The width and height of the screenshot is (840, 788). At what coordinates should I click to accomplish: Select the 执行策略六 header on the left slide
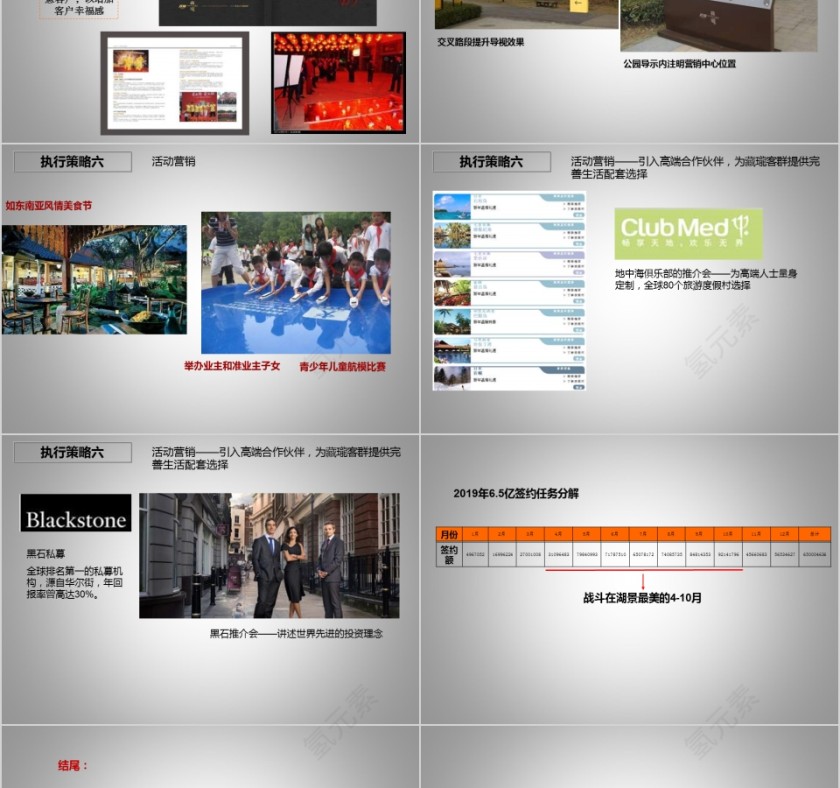tap(72, 160)
